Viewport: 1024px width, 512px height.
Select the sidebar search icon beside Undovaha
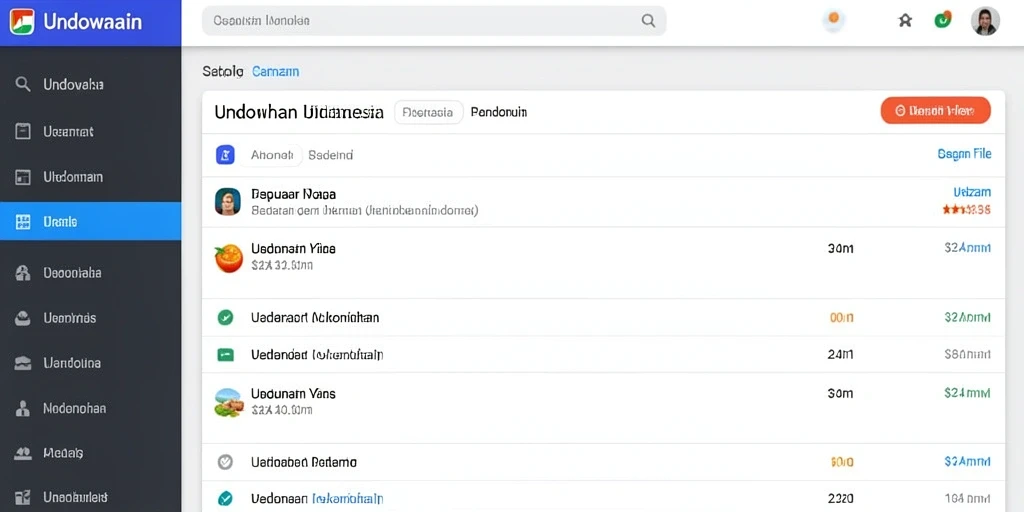pos(23,84)
